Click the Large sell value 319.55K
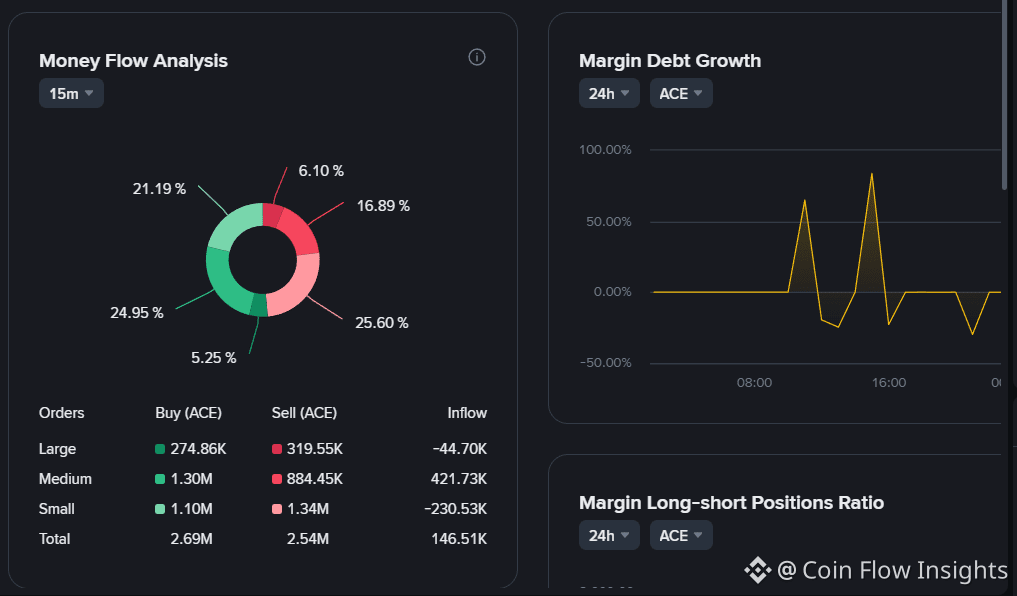1017x596 pixels. tap(315, 449)
